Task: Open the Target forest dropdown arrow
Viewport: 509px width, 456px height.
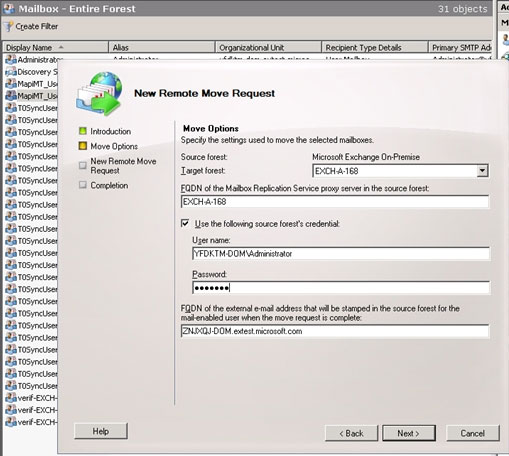Action: (x=482, y=171)
